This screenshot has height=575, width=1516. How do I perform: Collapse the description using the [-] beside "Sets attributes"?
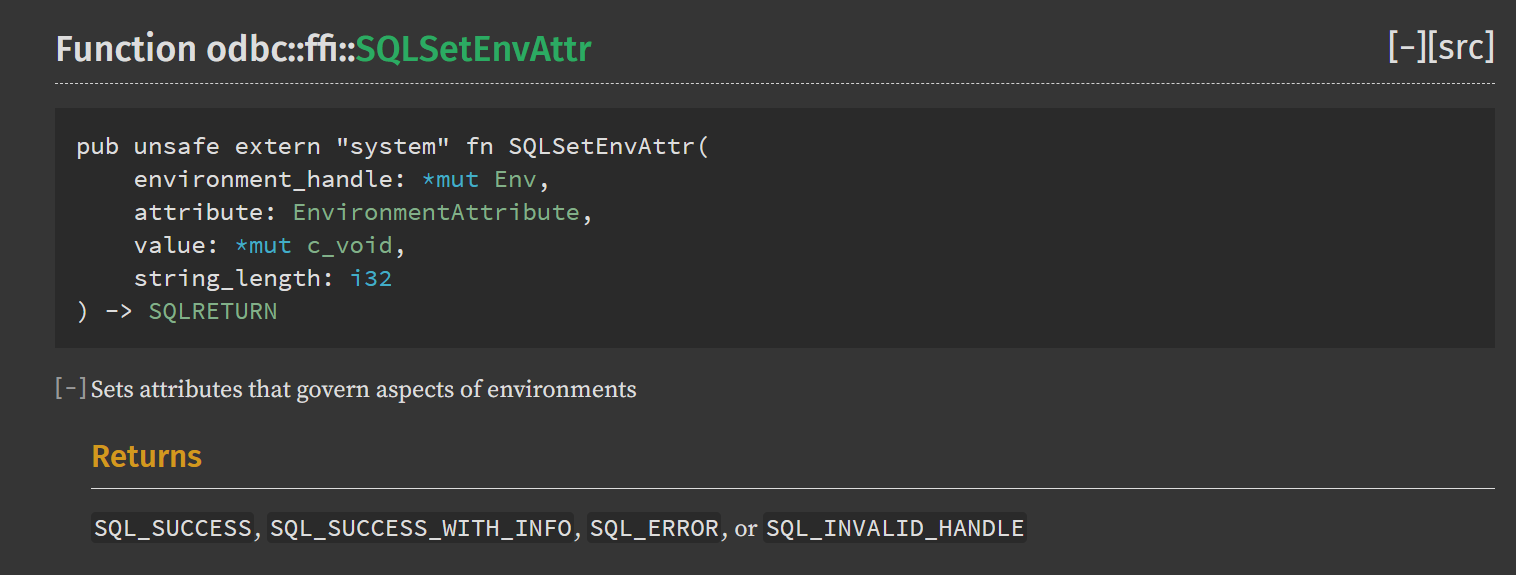click(70, 388)
